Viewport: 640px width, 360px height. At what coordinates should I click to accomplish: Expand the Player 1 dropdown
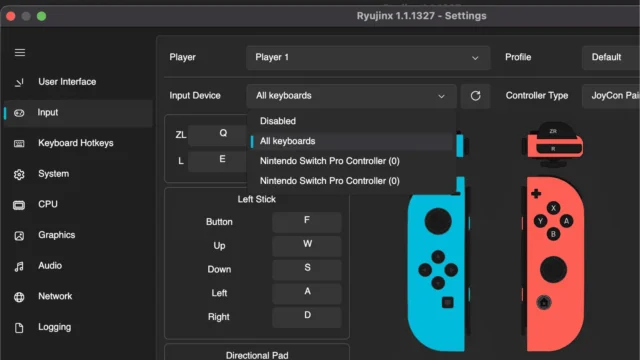pos(368,58)
